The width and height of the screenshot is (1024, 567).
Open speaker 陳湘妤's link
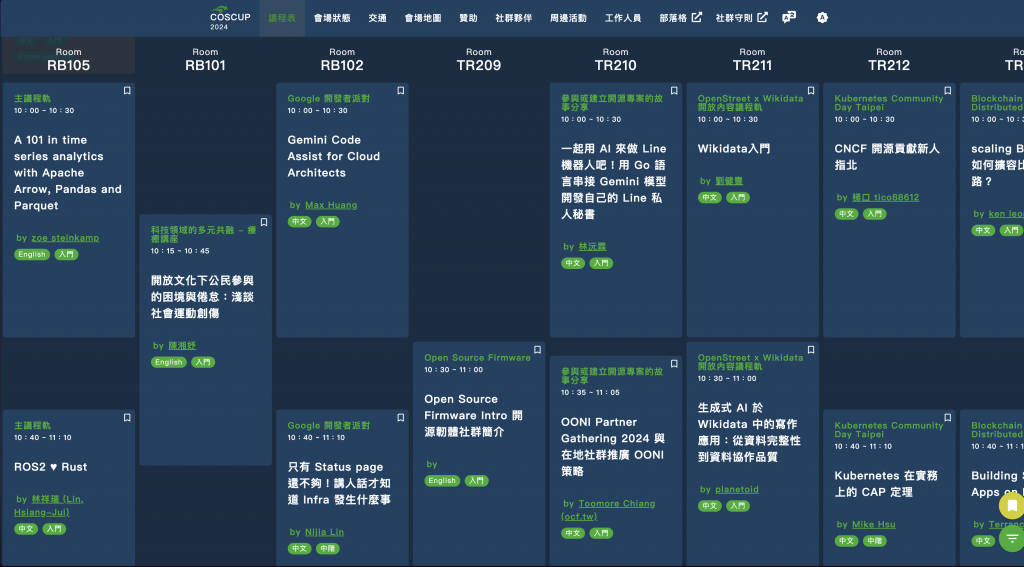(182, 346)
